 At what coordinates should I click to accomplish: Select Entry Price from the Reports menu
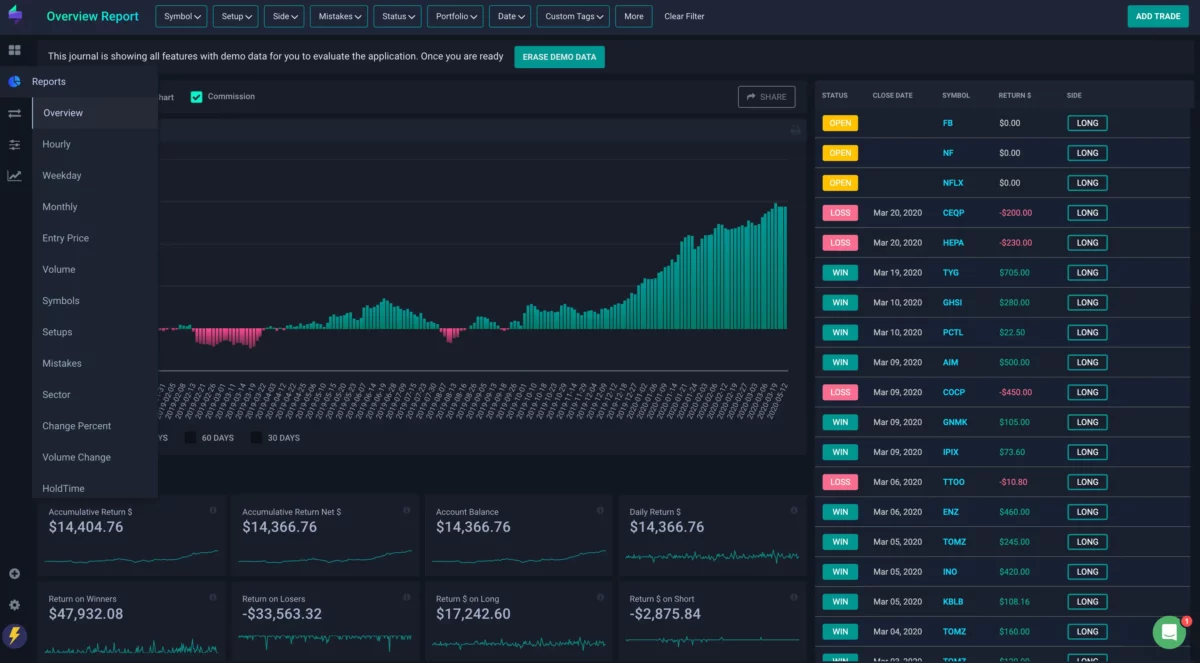pos(68,237)
